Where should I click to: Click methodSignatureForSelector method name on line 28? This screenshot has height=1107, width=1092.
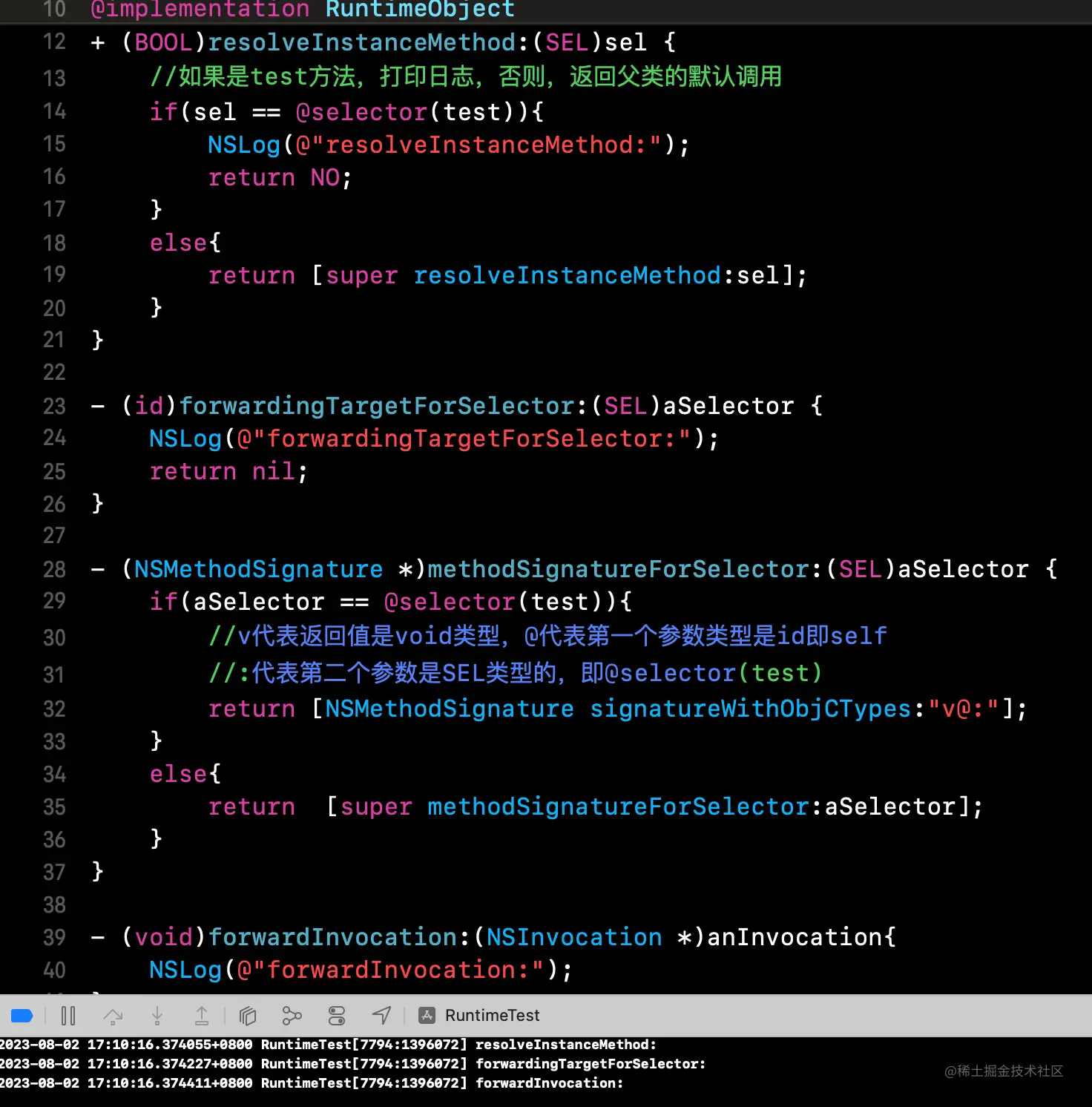[x=618, y=569]
